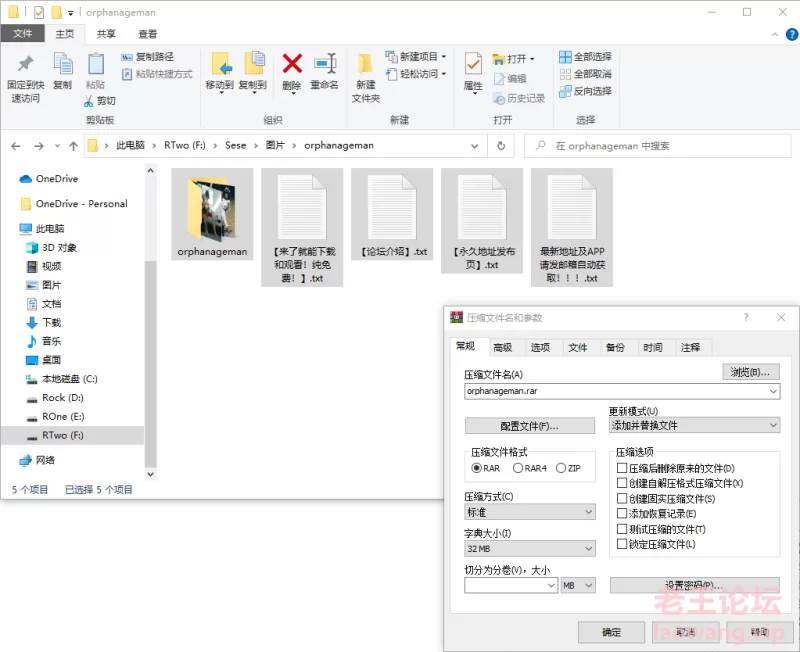Select the RAR archive format radio
The image size is (800, 652).
pyautogui.click(x=477, y=468)
